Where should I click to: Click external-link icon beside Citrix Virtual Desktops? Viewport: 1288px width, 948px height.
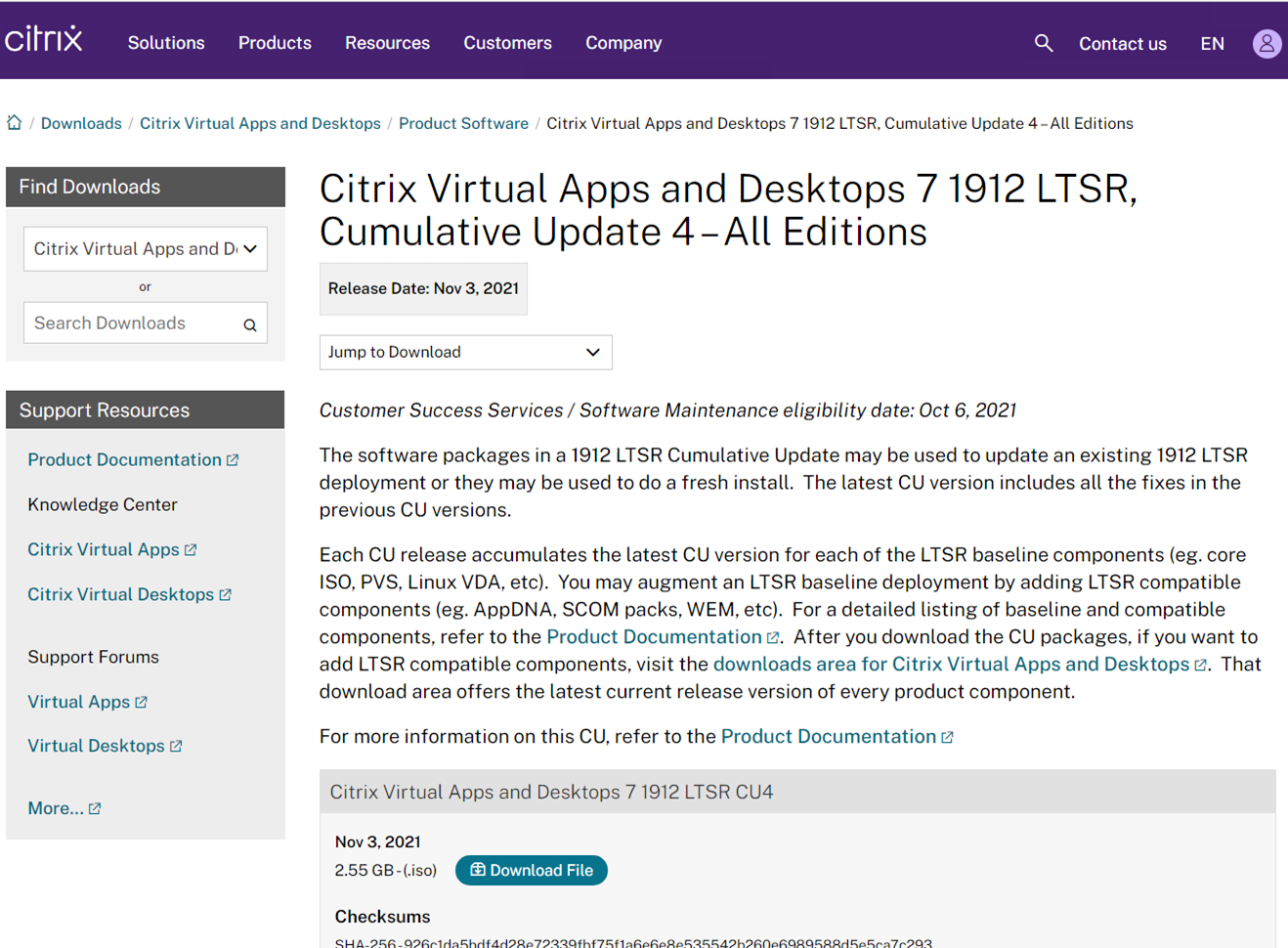pyautogui.click(x=225, y=595)
